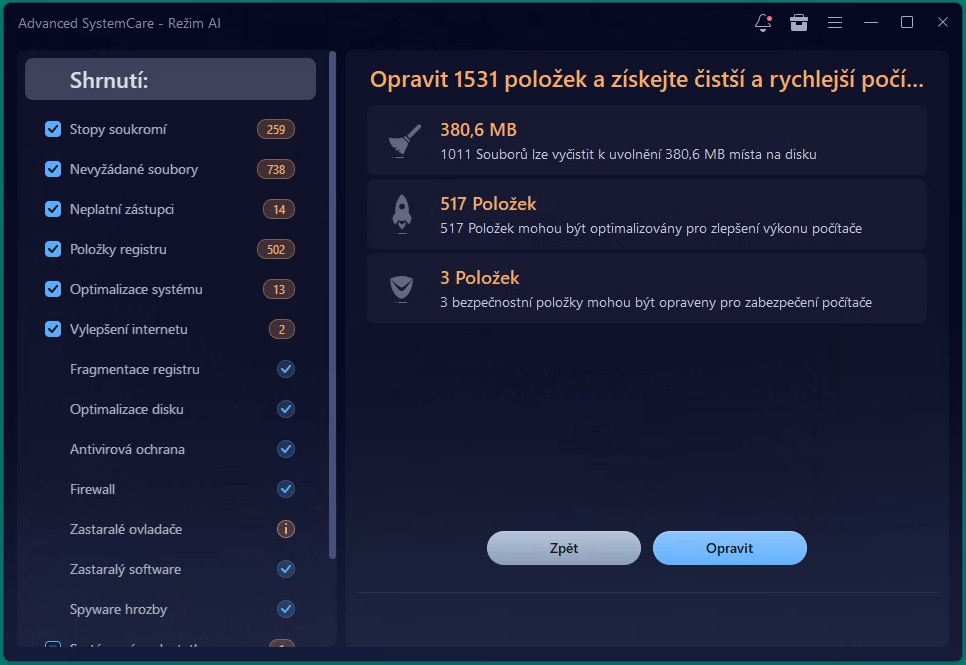Screen dimensions: 966x665
Task: Click the notification bell icon
Action: coord(763,22)
